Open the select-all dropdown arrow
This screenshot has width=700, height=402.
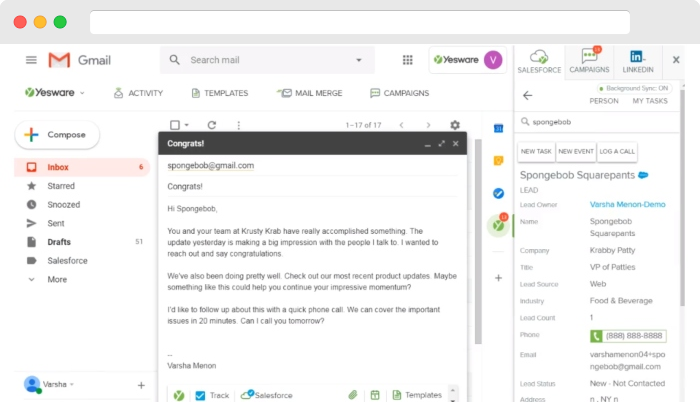187,125
